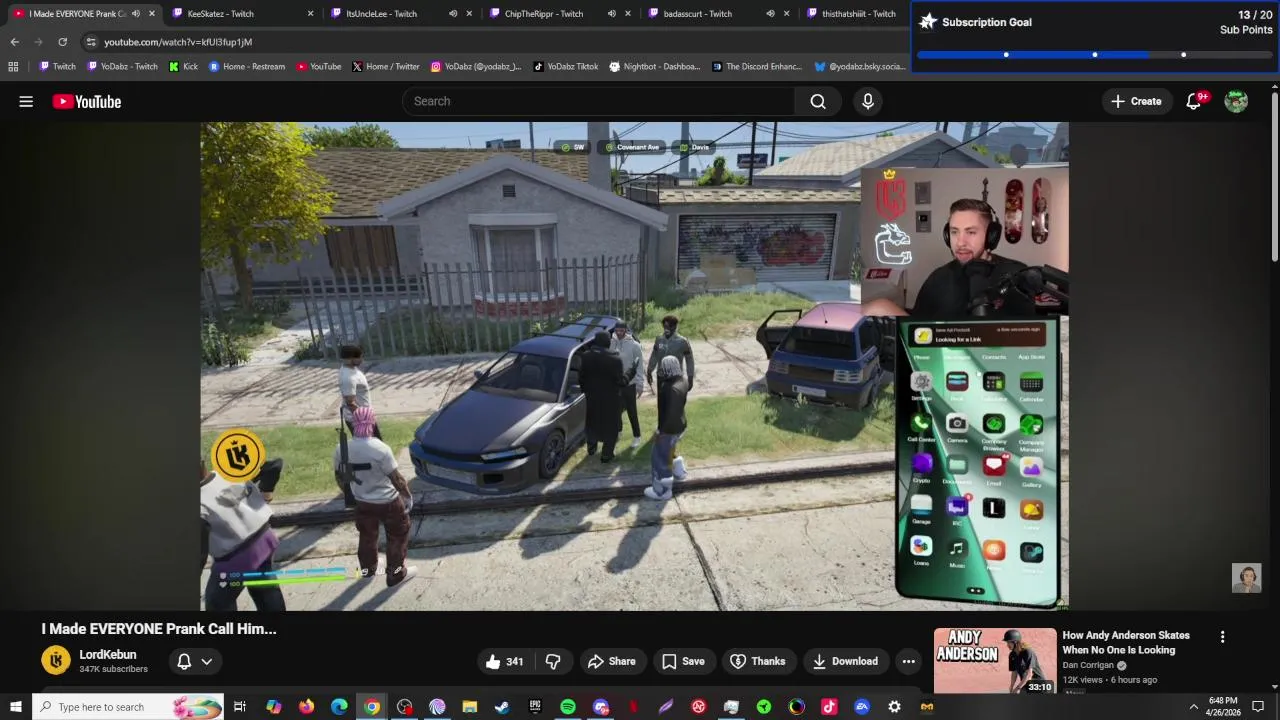This screenshot has height=720, width=1280.
Task: Open Epic Games Launcher from taskbar
Action: pos(535,707)
